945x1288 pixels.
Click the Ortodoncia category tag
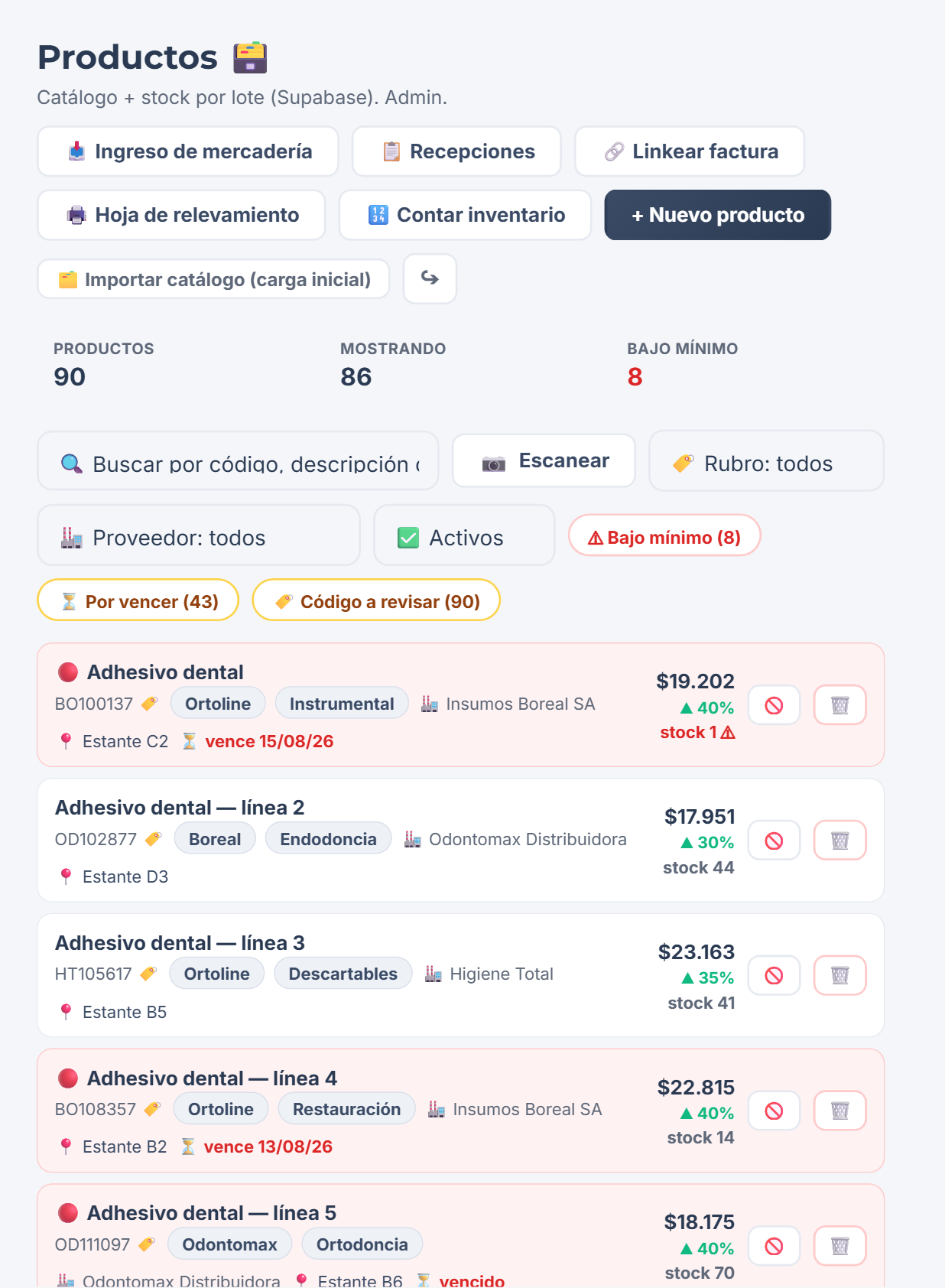[x=362, y=1244]
